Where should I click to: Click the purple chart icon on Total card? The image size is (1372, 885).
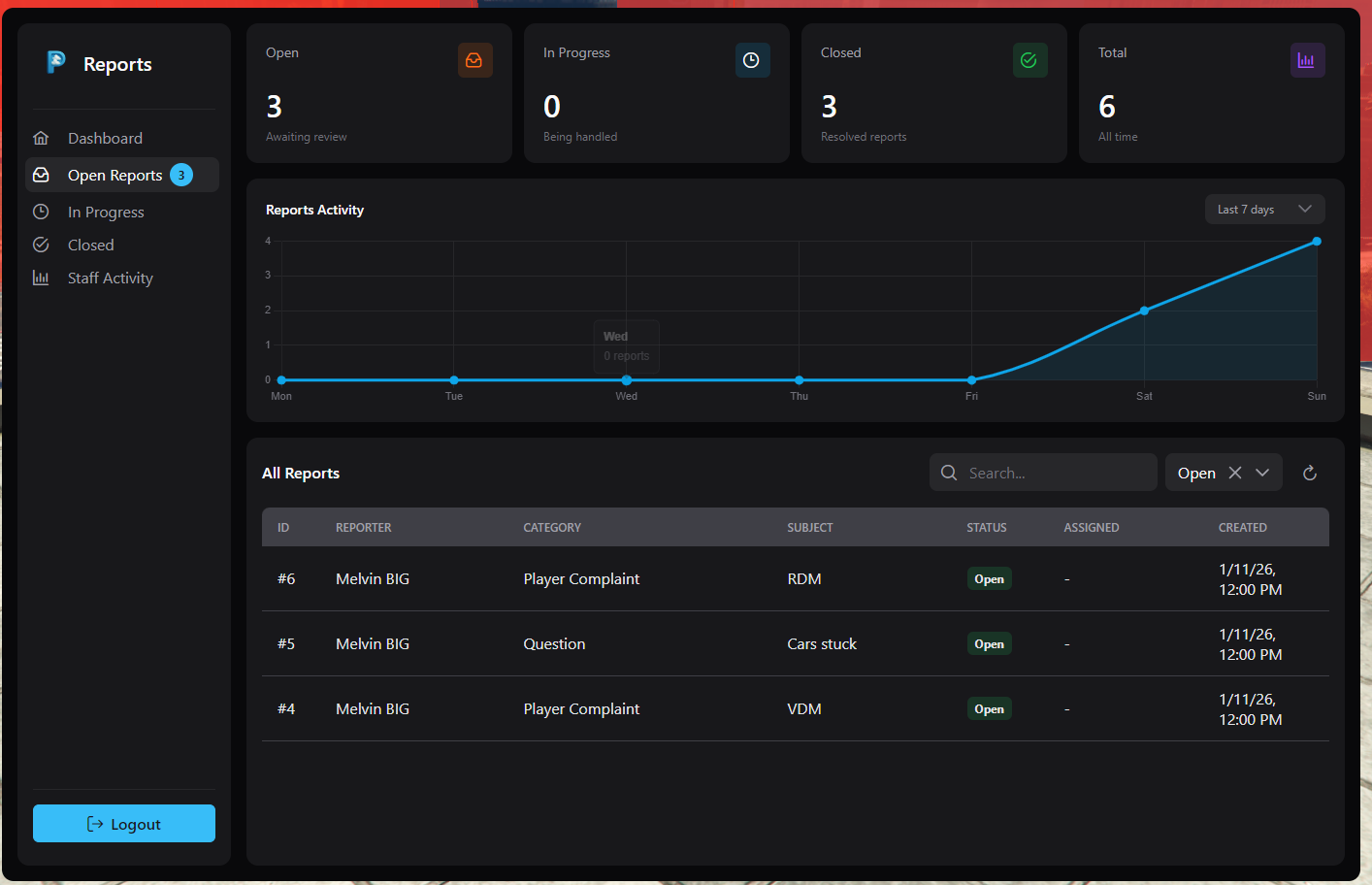pos(1307,60)
